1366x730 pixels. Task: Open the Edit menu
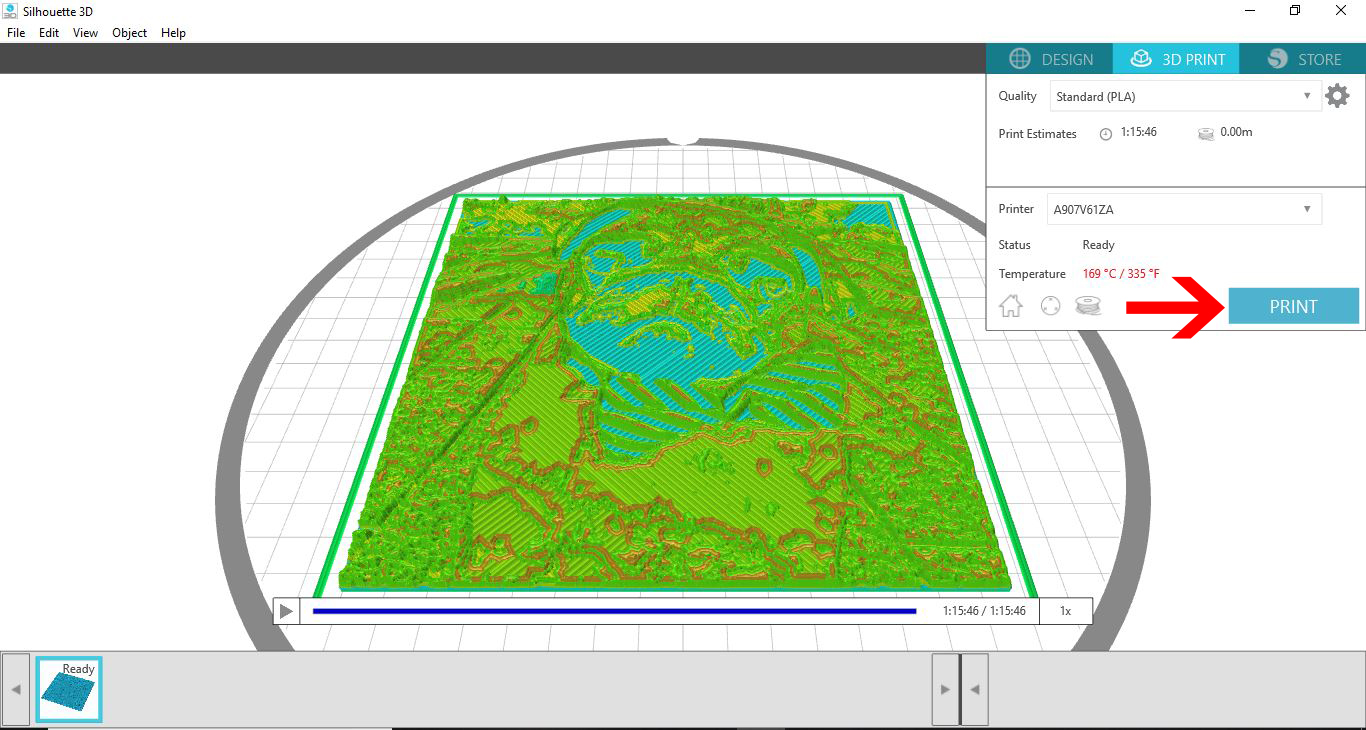coord(49,33)
